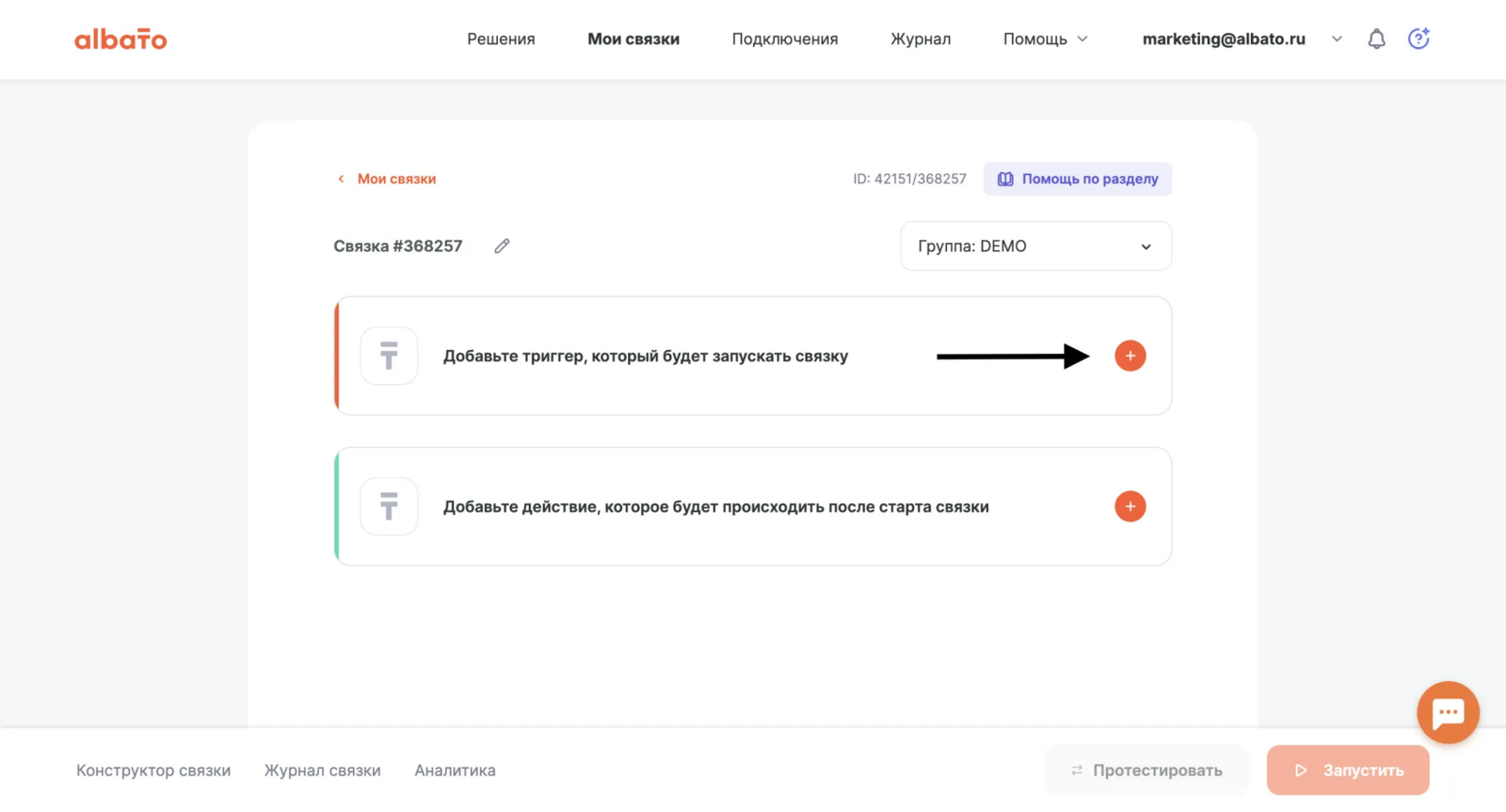This screenshot has height=812, width=1506.
Task: Click the plus icon to add a trigger
Action: pyautogui.click(x=1129, y=356)
